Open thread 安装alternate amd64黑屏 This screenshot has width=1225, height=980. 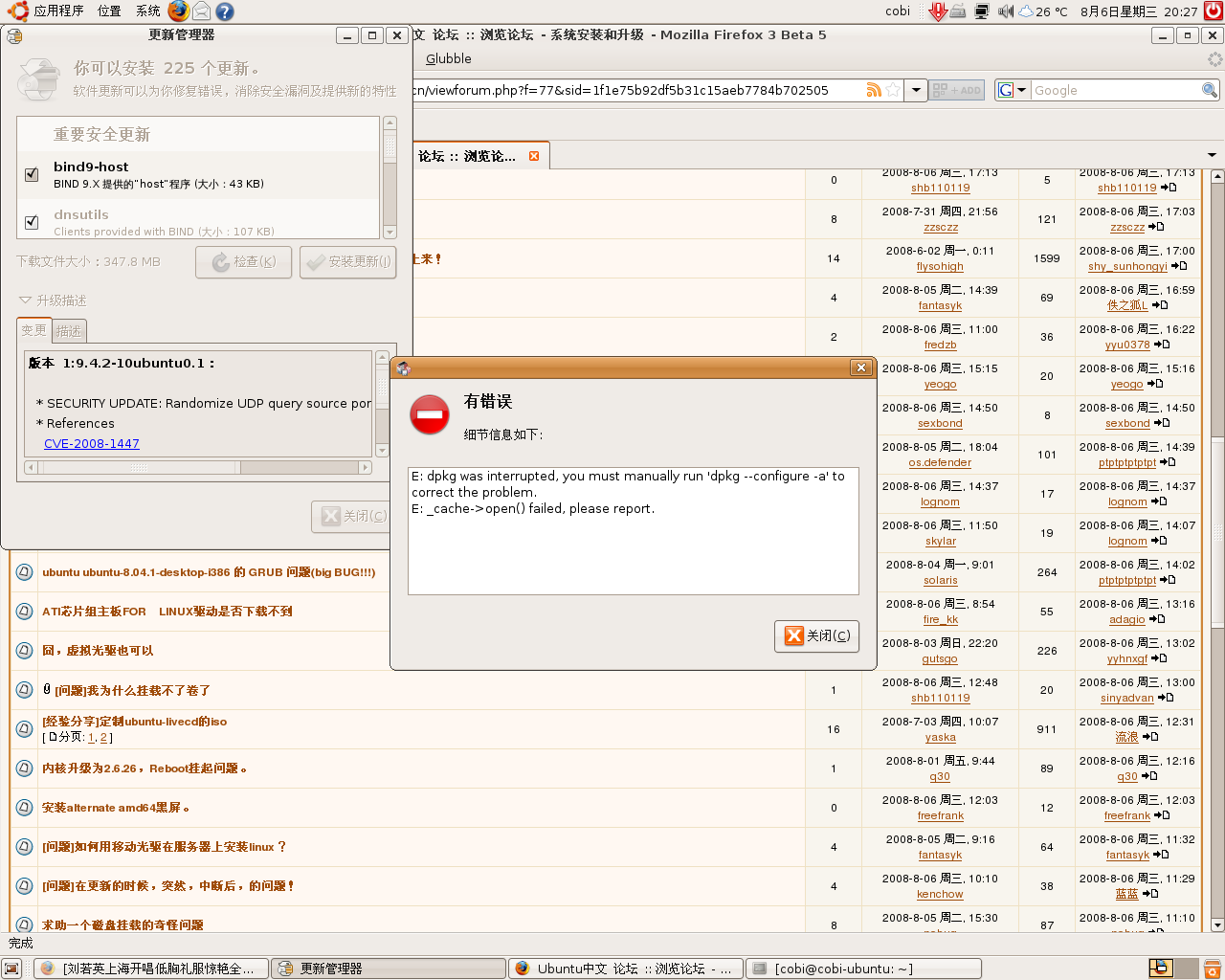point(116,808)
